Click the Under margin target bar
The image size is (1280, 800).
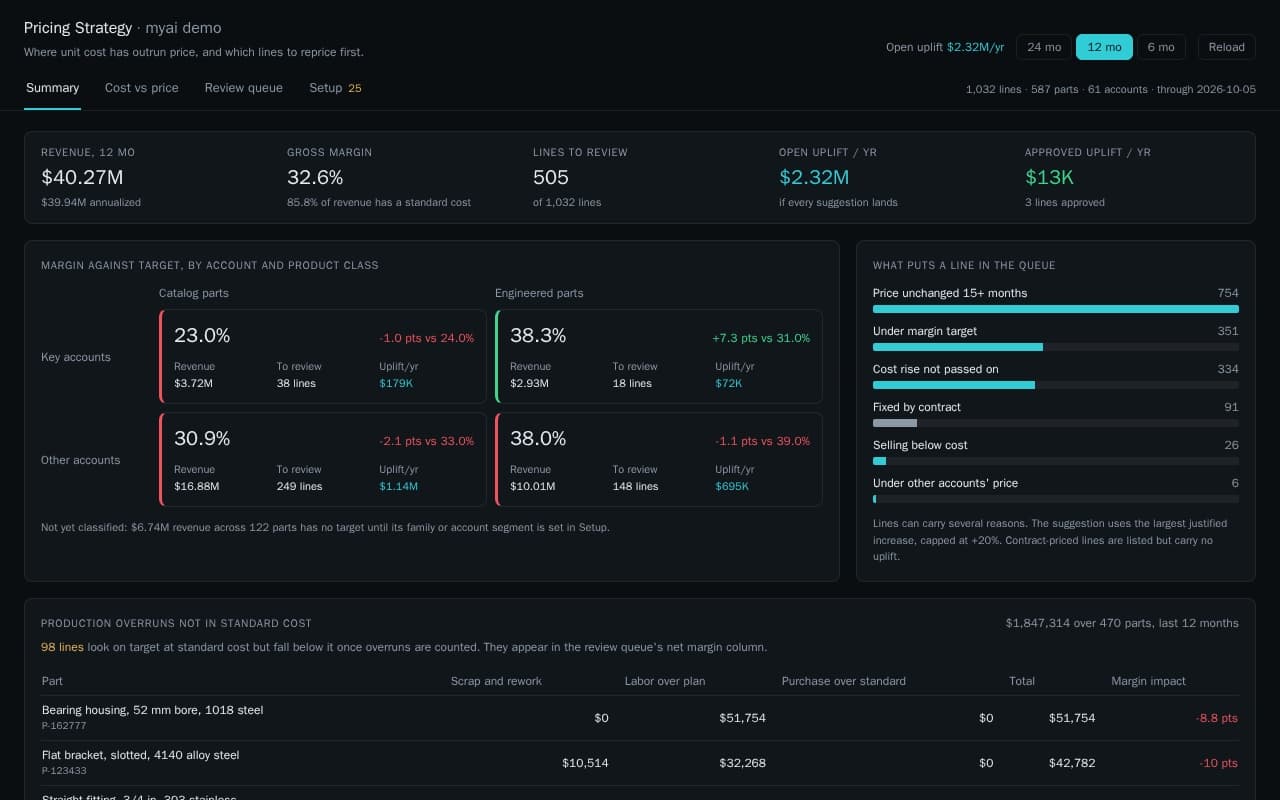pyautogui.click(x=1056, y=347)
